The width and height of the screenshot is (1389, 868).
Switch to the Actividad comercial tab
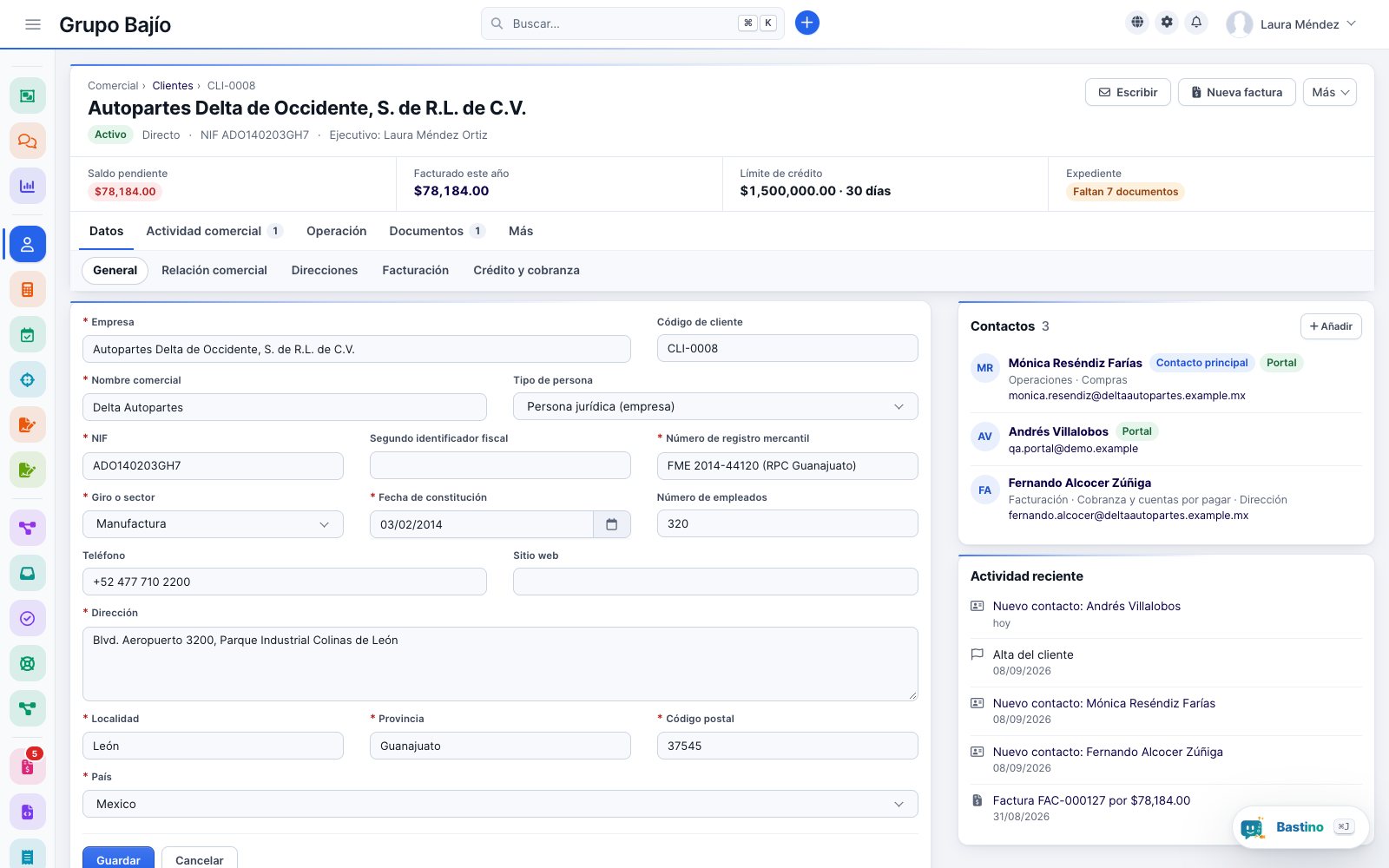tap(214, 231)
